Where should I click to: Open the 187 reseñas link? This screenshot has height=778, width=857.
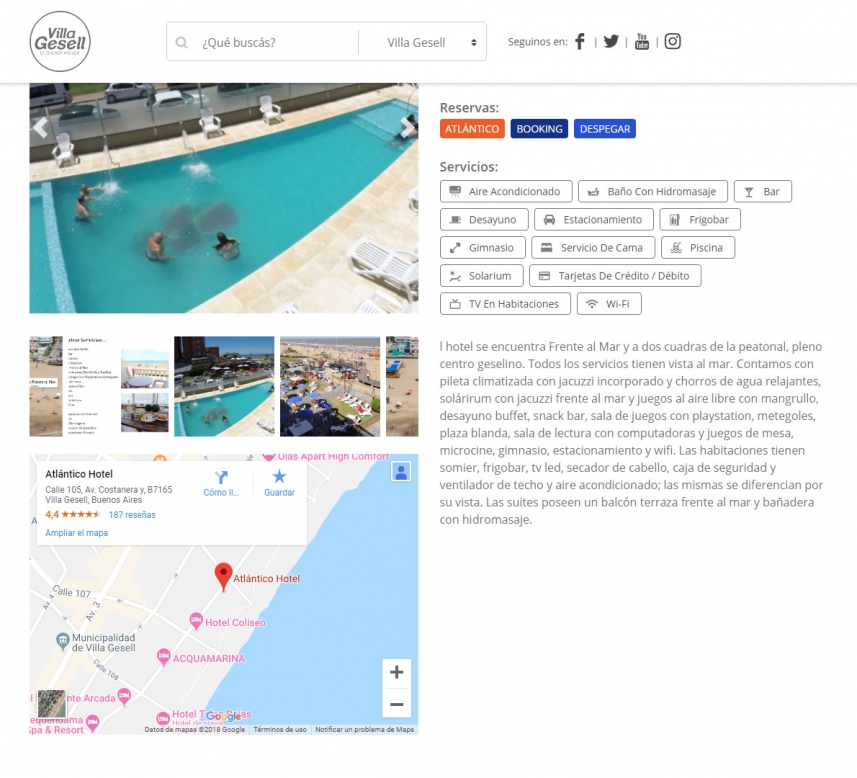click(x=132, y=514)
